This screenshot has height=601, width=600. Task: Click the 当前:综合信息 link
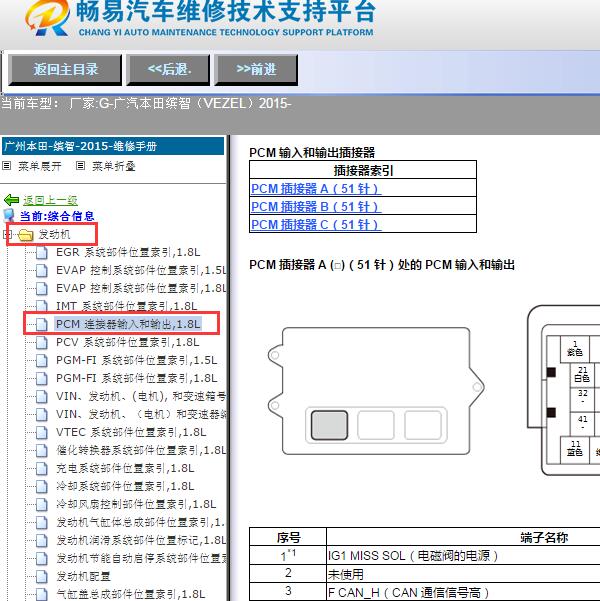click(x=57, y=216)
